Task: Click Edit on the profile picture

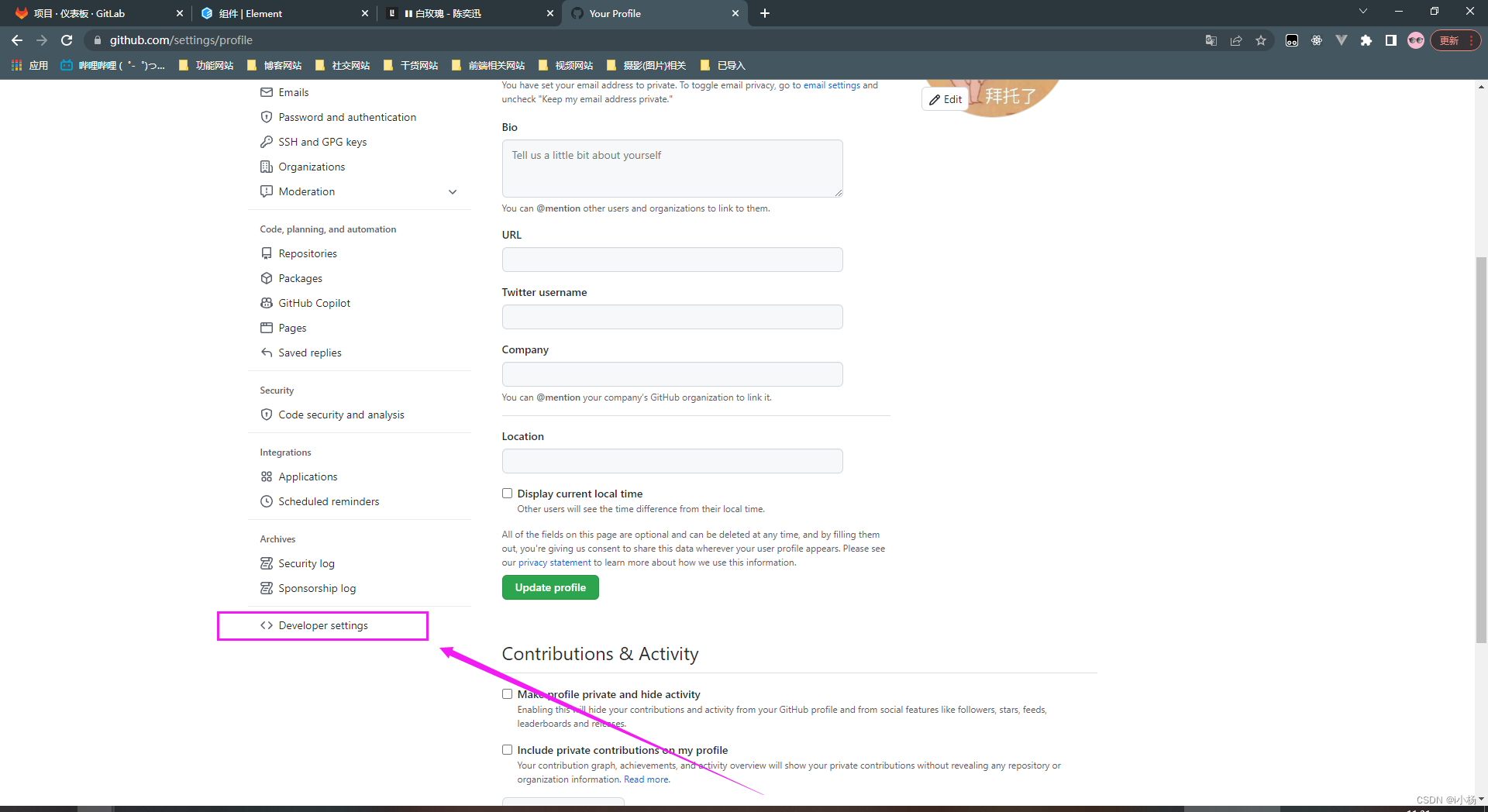Action: (x=945, y=99)
